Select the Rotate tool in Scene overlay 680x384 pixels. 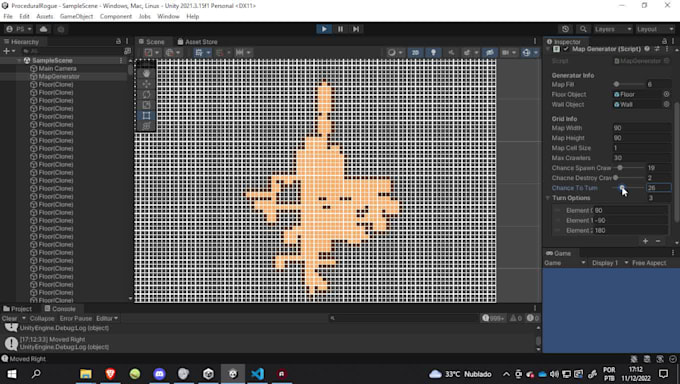pos(146,95)
